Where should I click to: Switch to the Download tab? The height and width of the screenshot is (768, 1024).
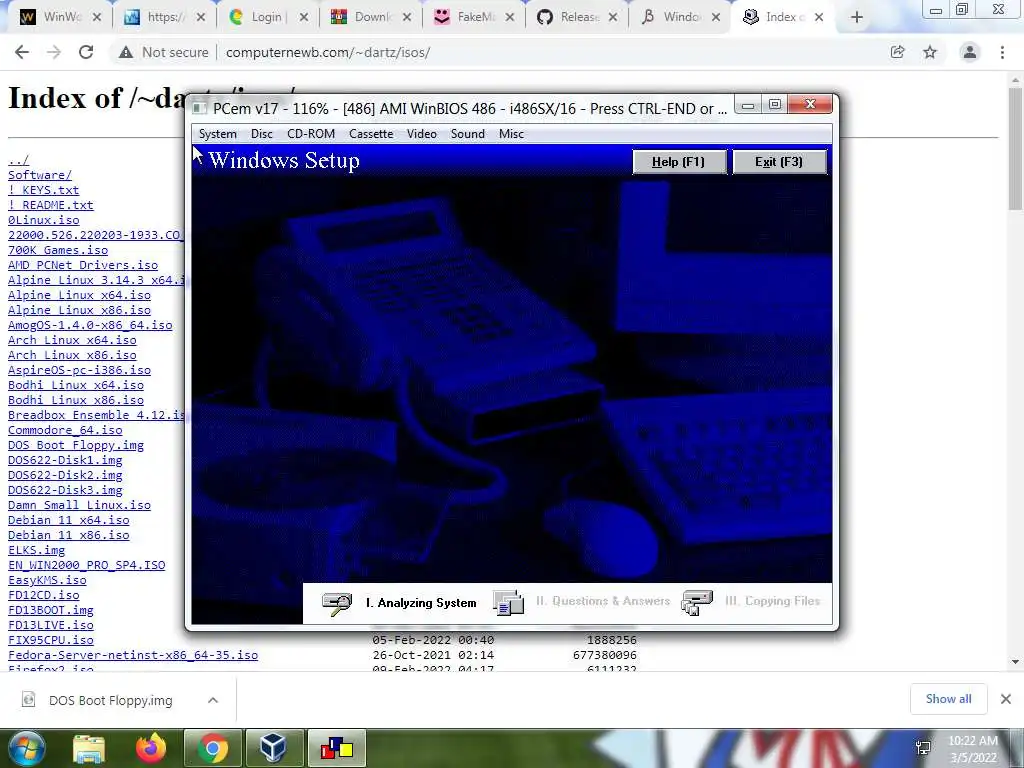[x=370, y=18]
